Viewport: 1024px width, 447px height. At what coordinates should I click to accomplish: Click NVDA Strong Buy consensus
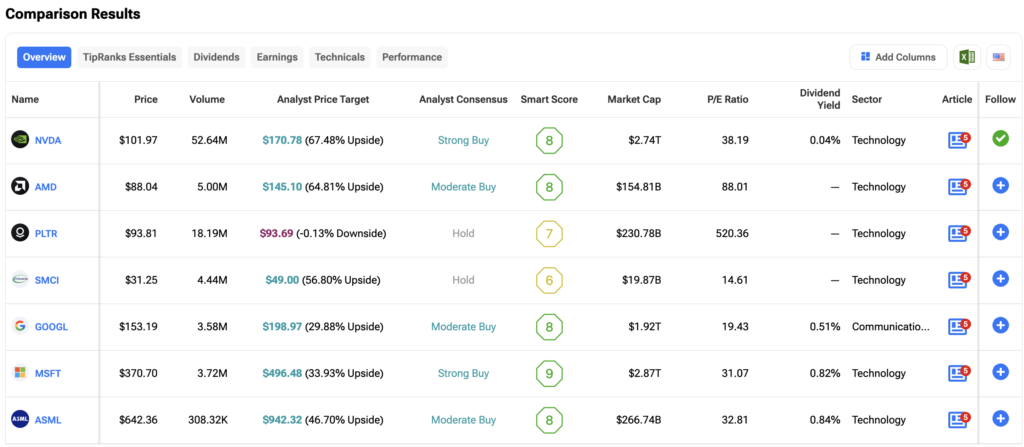click(463, 140)
